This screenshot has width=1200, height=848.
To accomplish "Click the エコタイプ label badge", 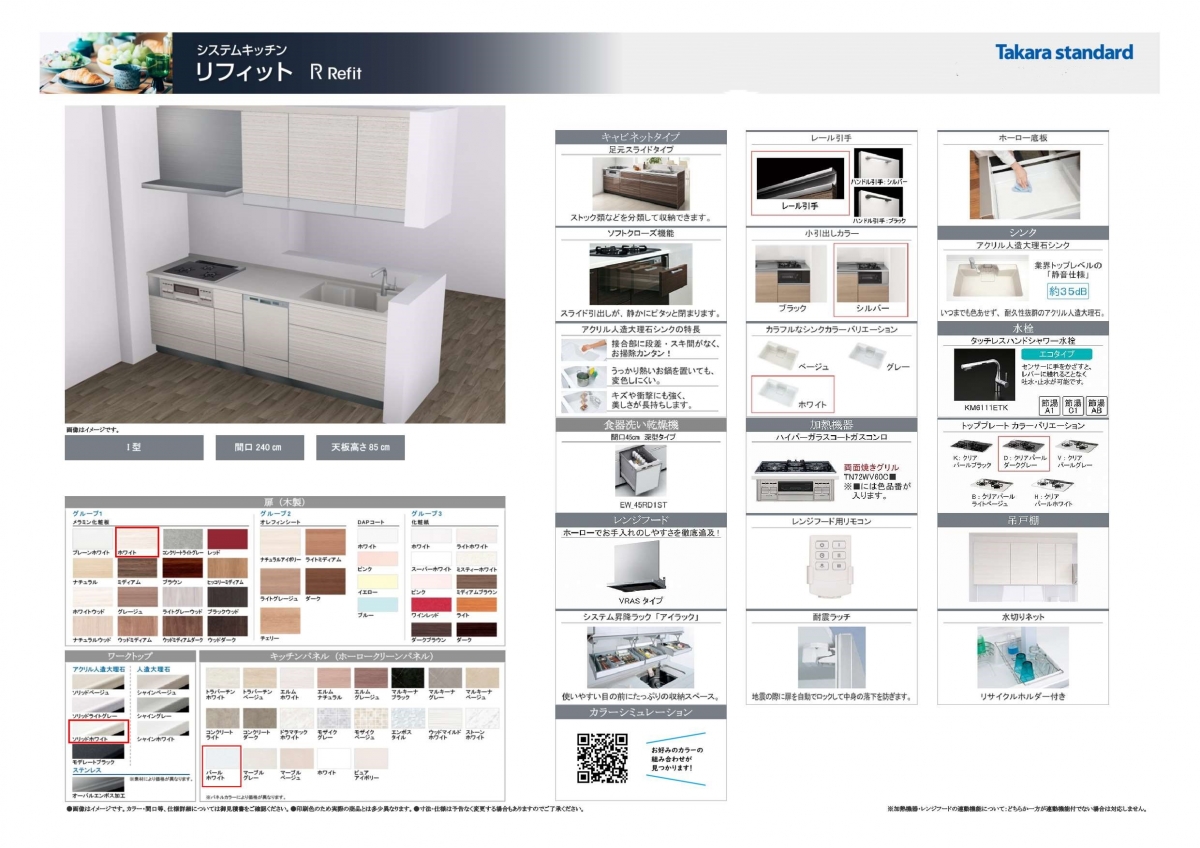I will (x=1055, y=354).
